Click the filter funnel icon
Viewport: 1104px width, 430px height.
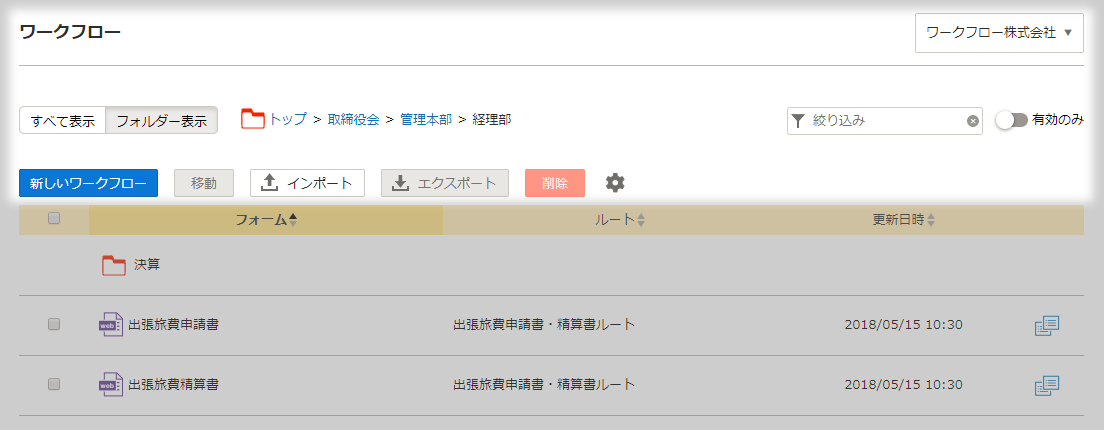pyautogui.click(x=798, y=121)
